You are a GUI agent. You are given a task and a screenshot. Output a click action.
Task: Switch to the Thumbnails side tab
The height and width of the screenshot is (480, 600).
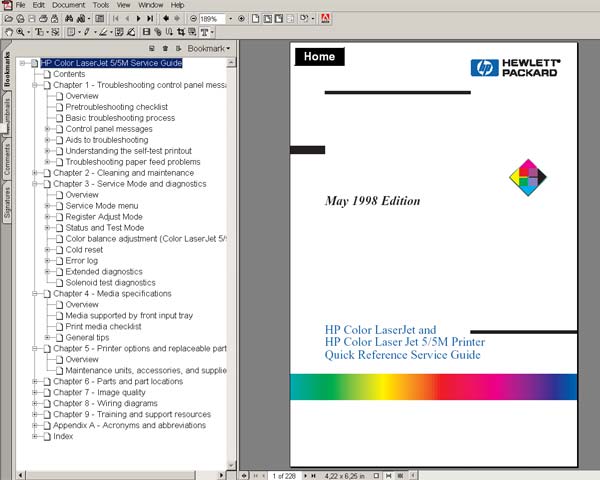7,112
